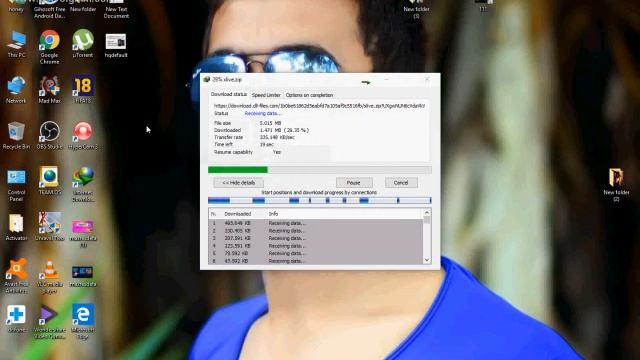Open the Recycle Bin
Image resolution: width=640 pixels, height=360 pixels.
click(16, 136)
